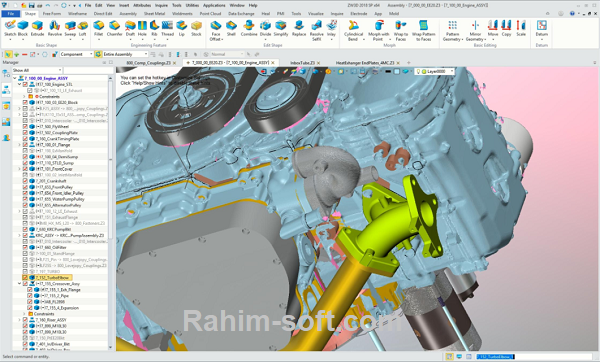The height and width of the screenshot is (362, 600).
Task: Open the Inquire menu in menu bar
Action: pos(161,5)
